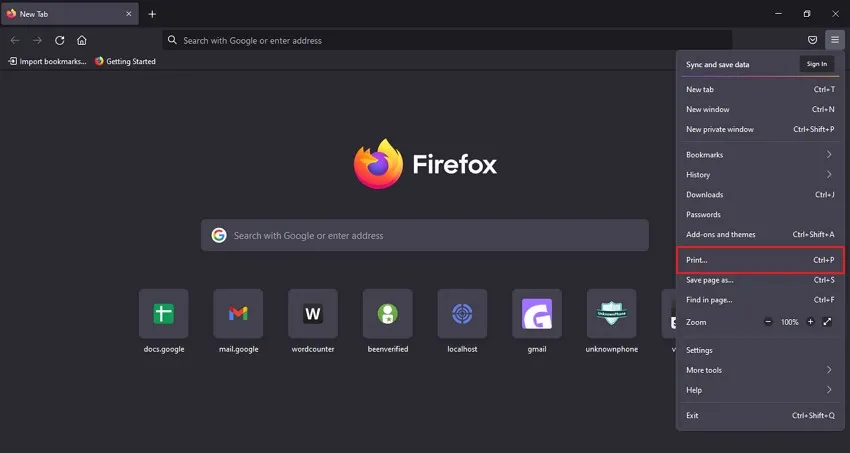This screenshot has height=453, width=850.
Task: Close the New Tab tab
Action: pyautogui.click(x=128, y=14)
